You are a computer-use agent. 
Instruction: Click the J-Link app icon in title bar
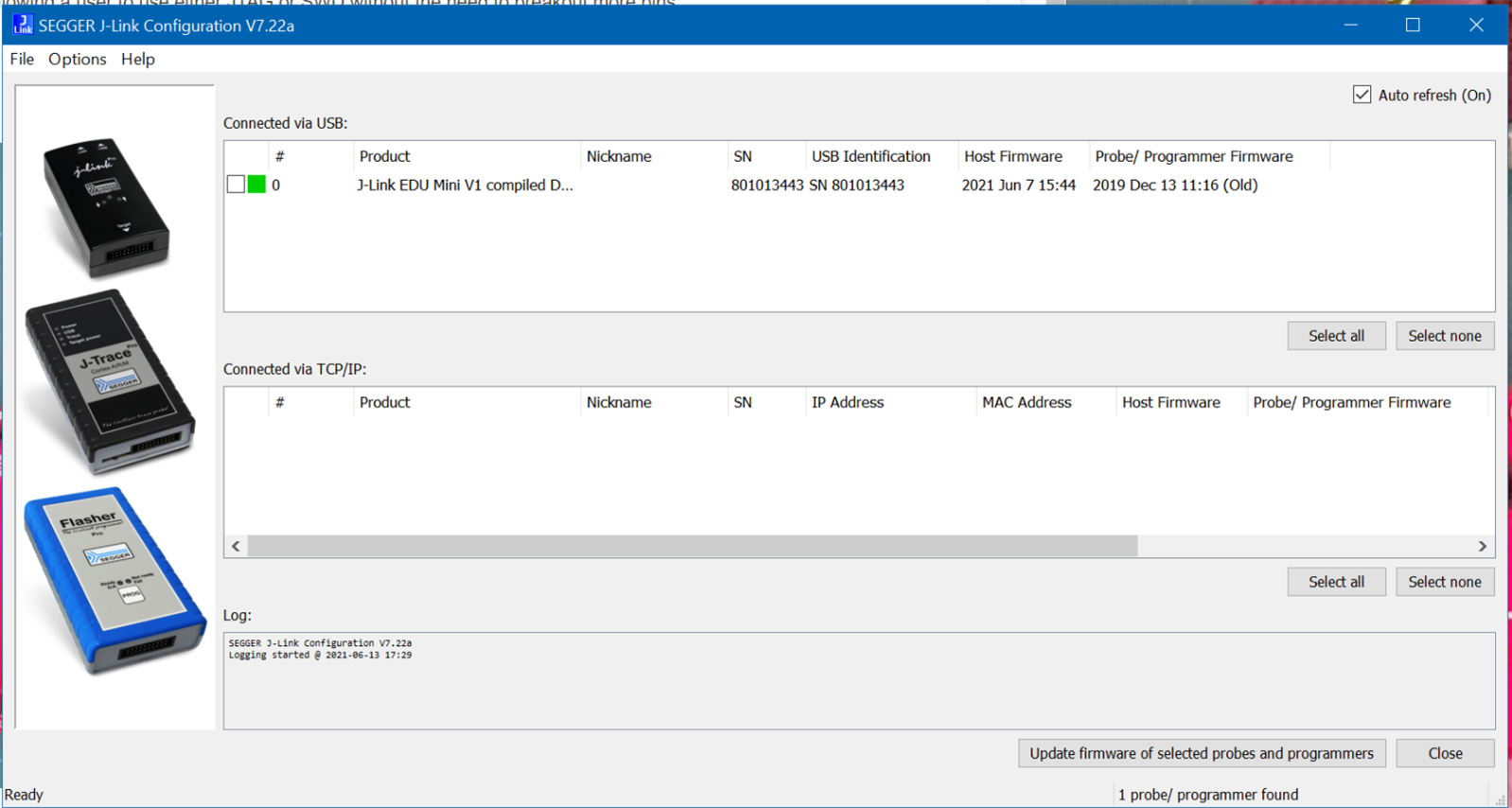23,25
